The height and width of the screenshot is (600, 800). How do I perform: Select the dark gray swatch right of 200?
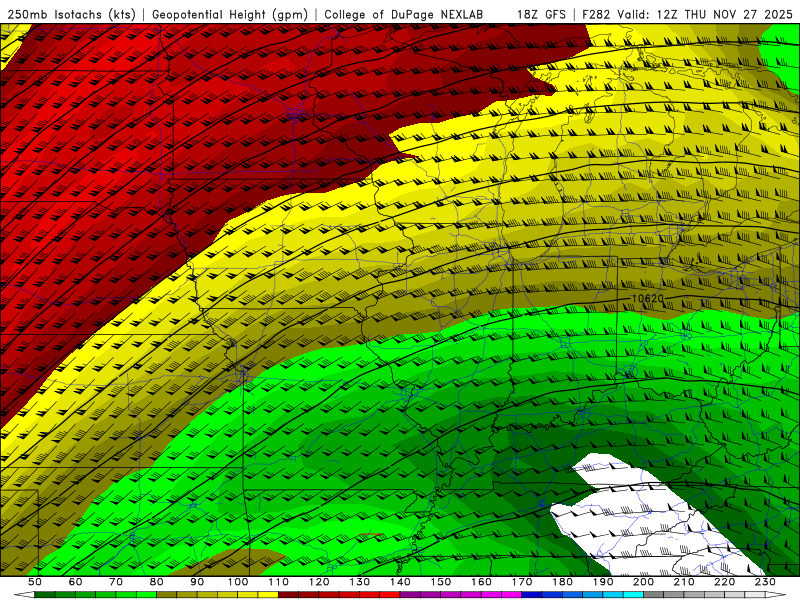(654, 594)
